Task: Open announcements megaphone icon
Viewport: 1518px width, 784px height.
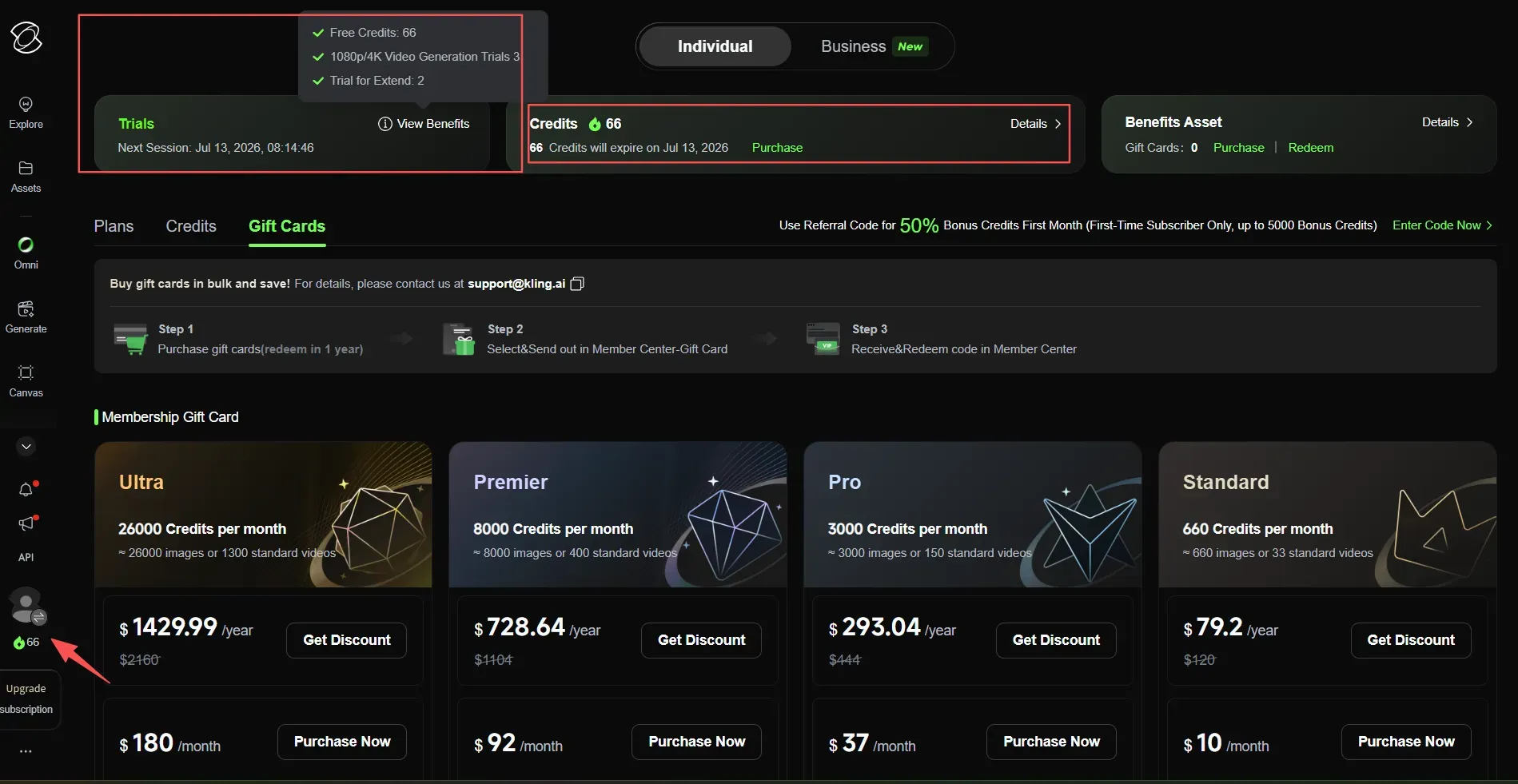Action: 26,523
